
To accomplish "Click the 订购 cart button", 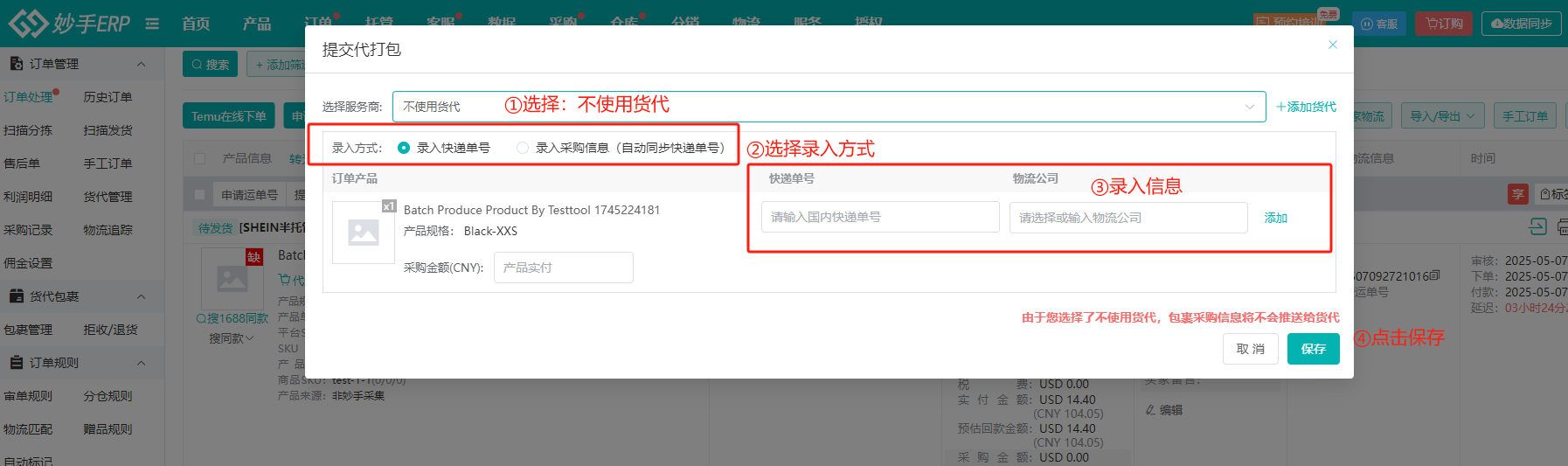I will (x=1444, y=24).
